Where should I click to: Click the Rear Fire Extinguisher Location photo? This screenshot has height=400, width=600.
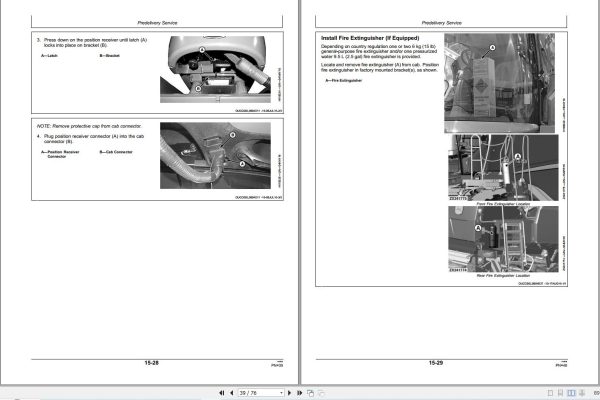point(503,239)
